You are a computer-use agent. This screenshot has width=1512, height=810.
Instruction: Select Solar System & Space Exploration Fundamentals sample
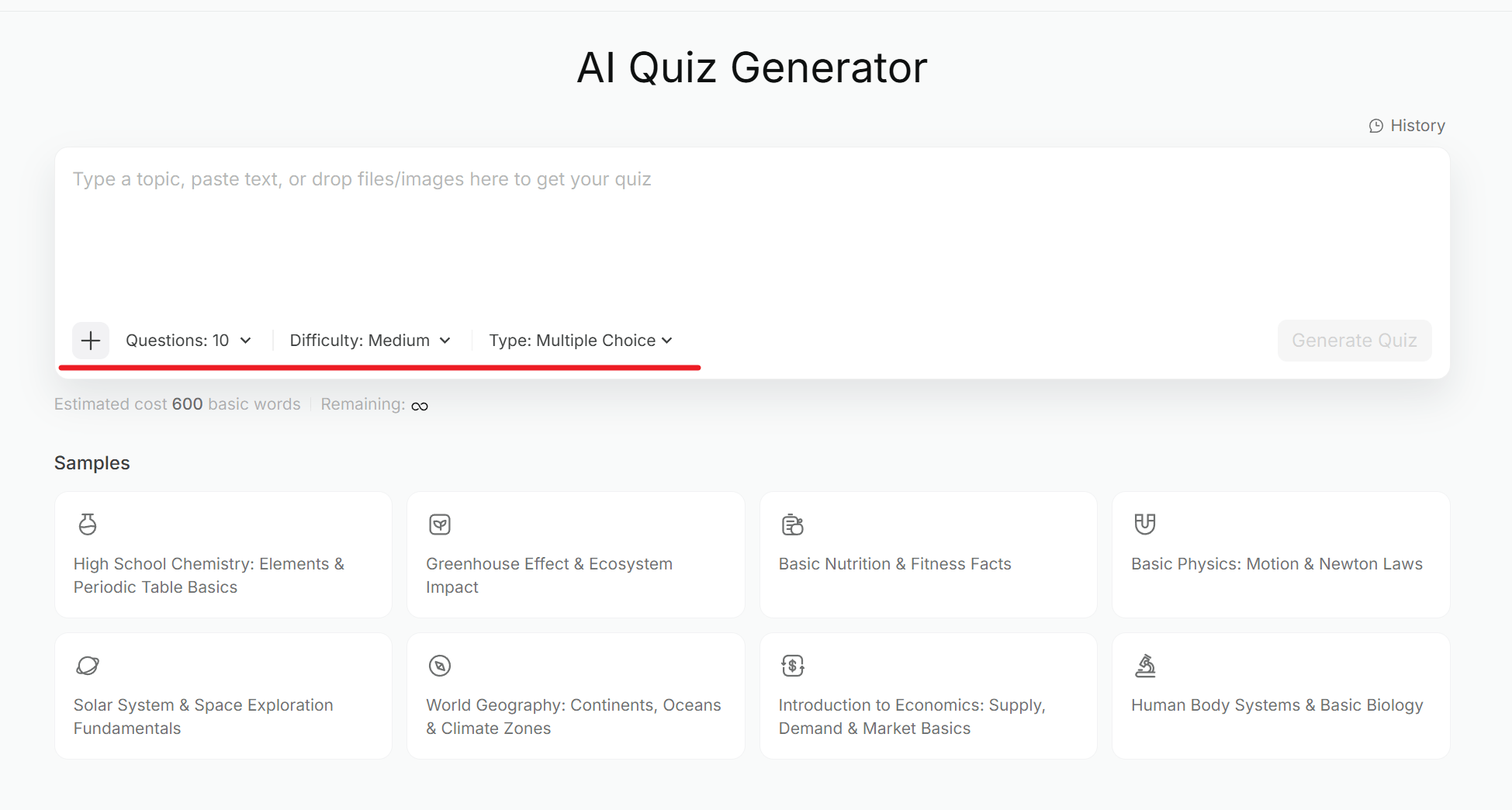point(223,696)
